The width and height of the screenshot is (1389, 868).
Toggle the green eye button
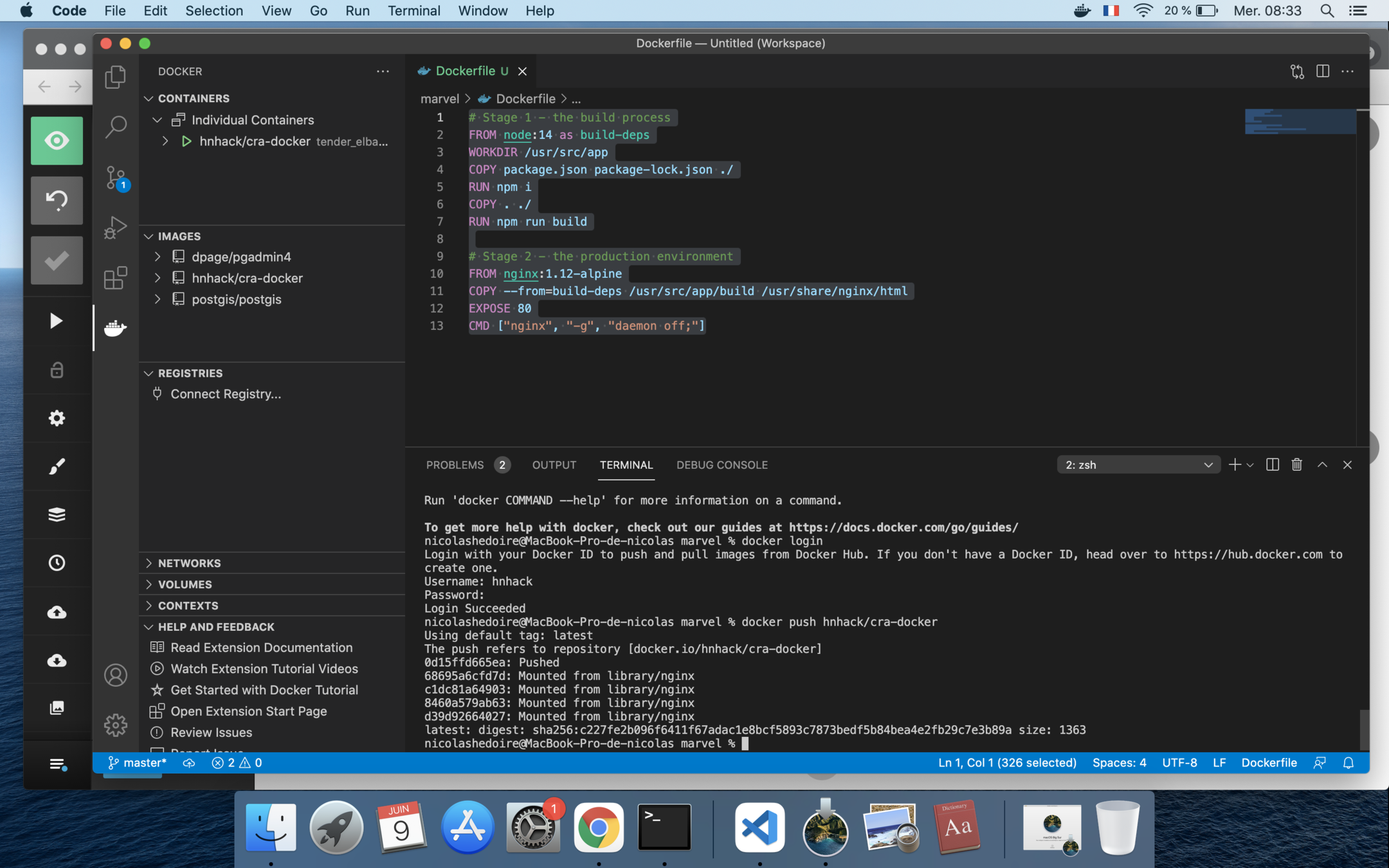coord(57,141)
